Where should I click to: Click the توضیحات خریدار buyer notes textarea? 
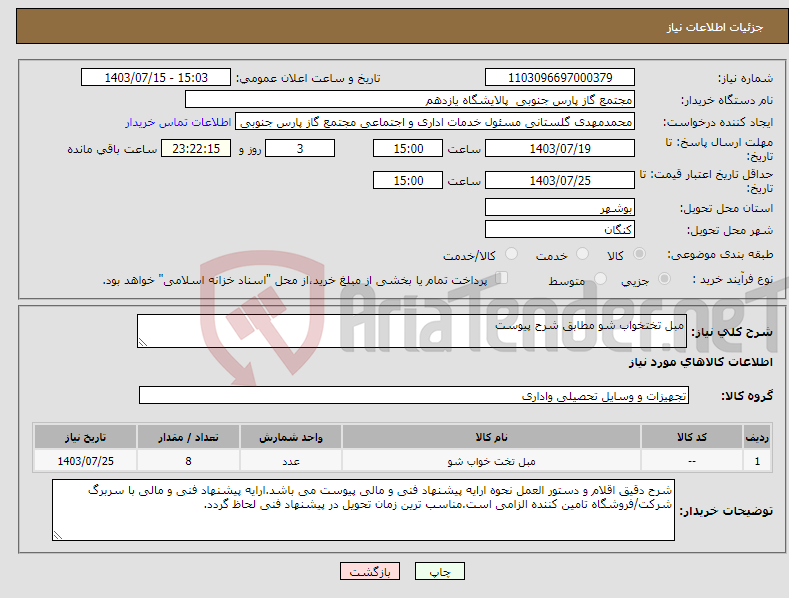(363, 510)
